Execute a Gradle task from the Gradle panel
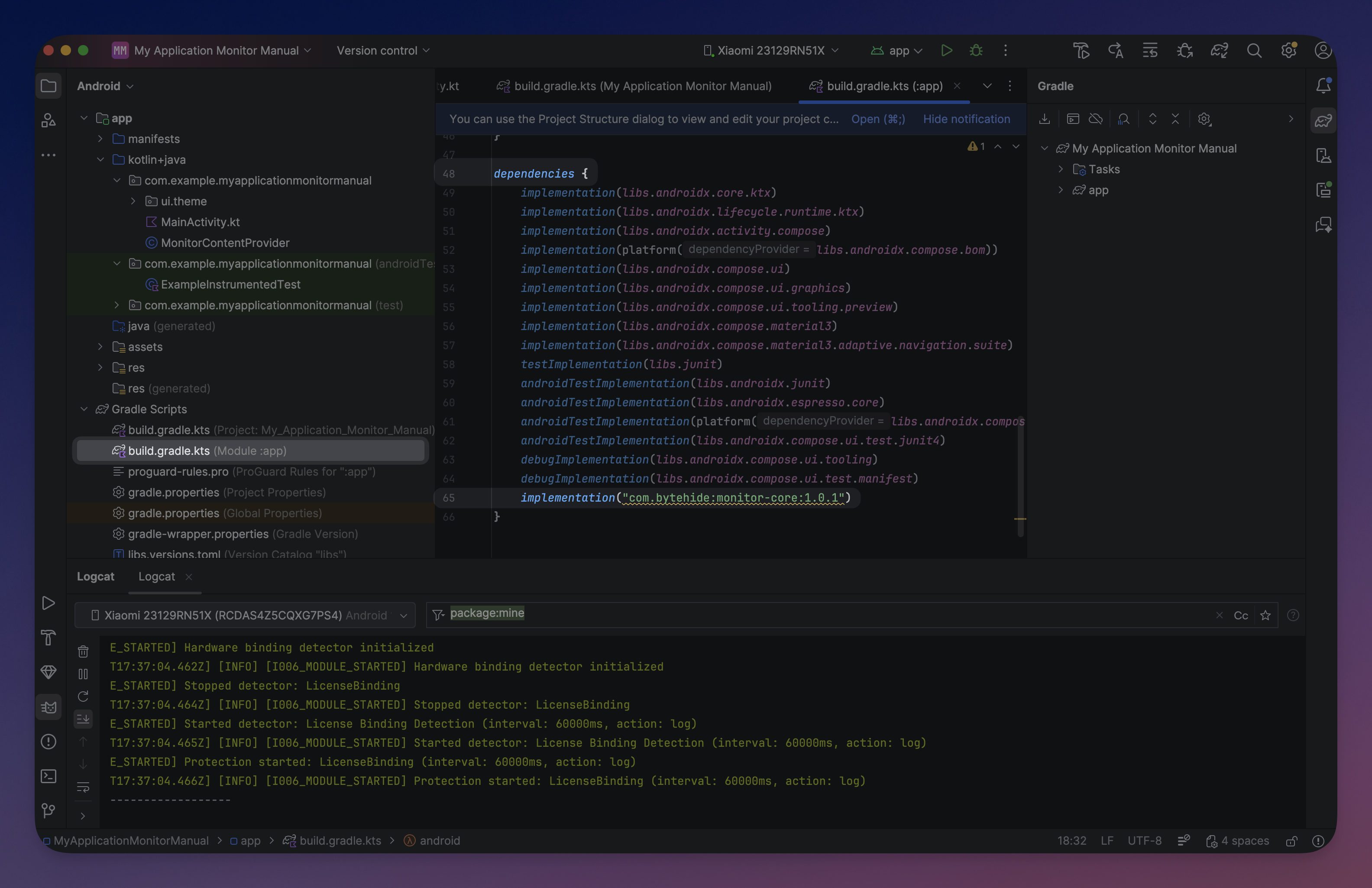1372x888 pixels. point(1073,120)
